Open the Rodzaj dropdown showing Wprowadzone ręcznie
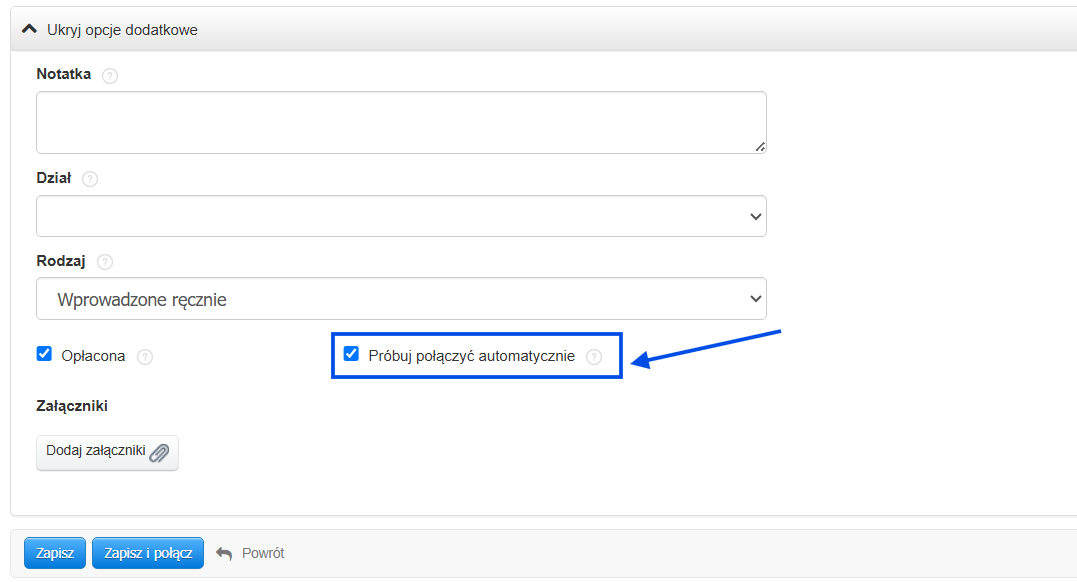This screenshot has height=582, width=1077. [401, 299]
